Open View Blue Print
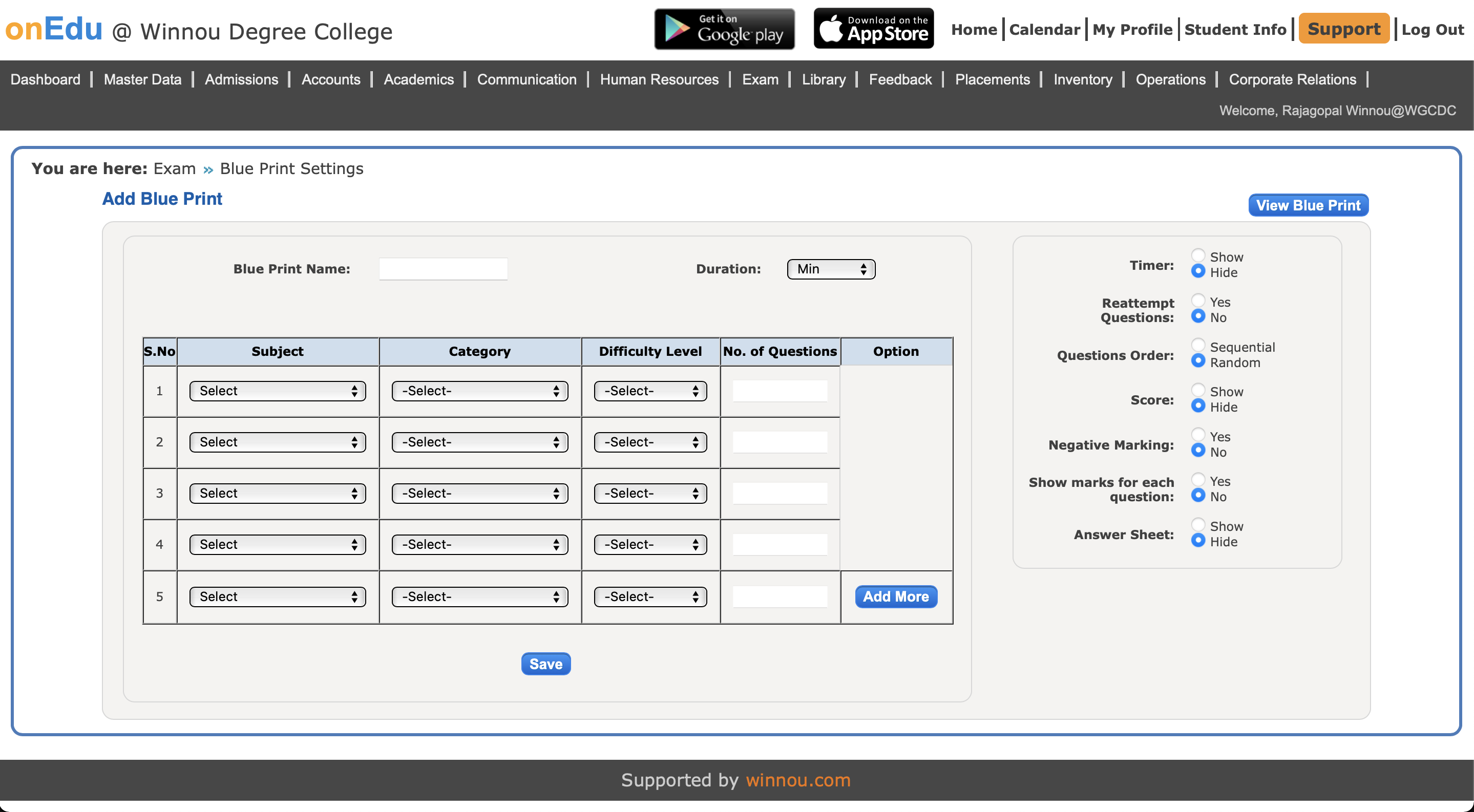This screenshot has width=1474, height=812. (1308, 205)
